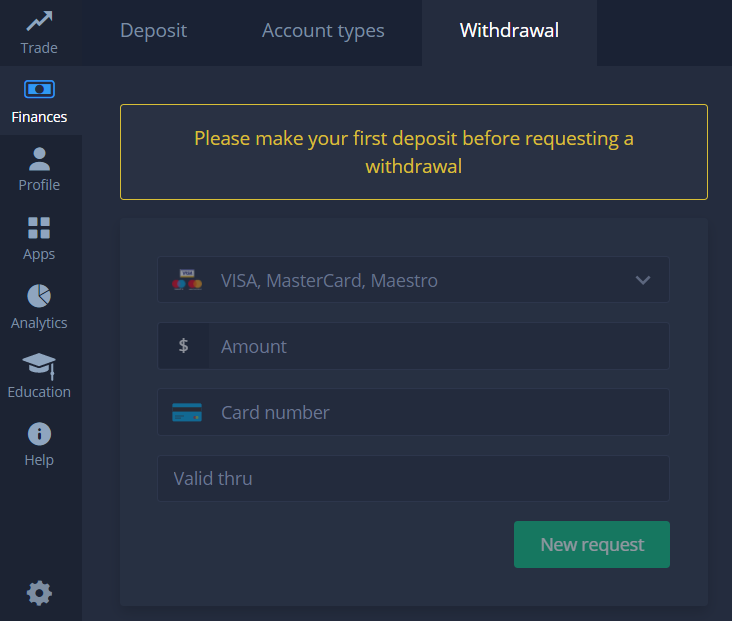Focus the Valid thru field

(414, 479)
